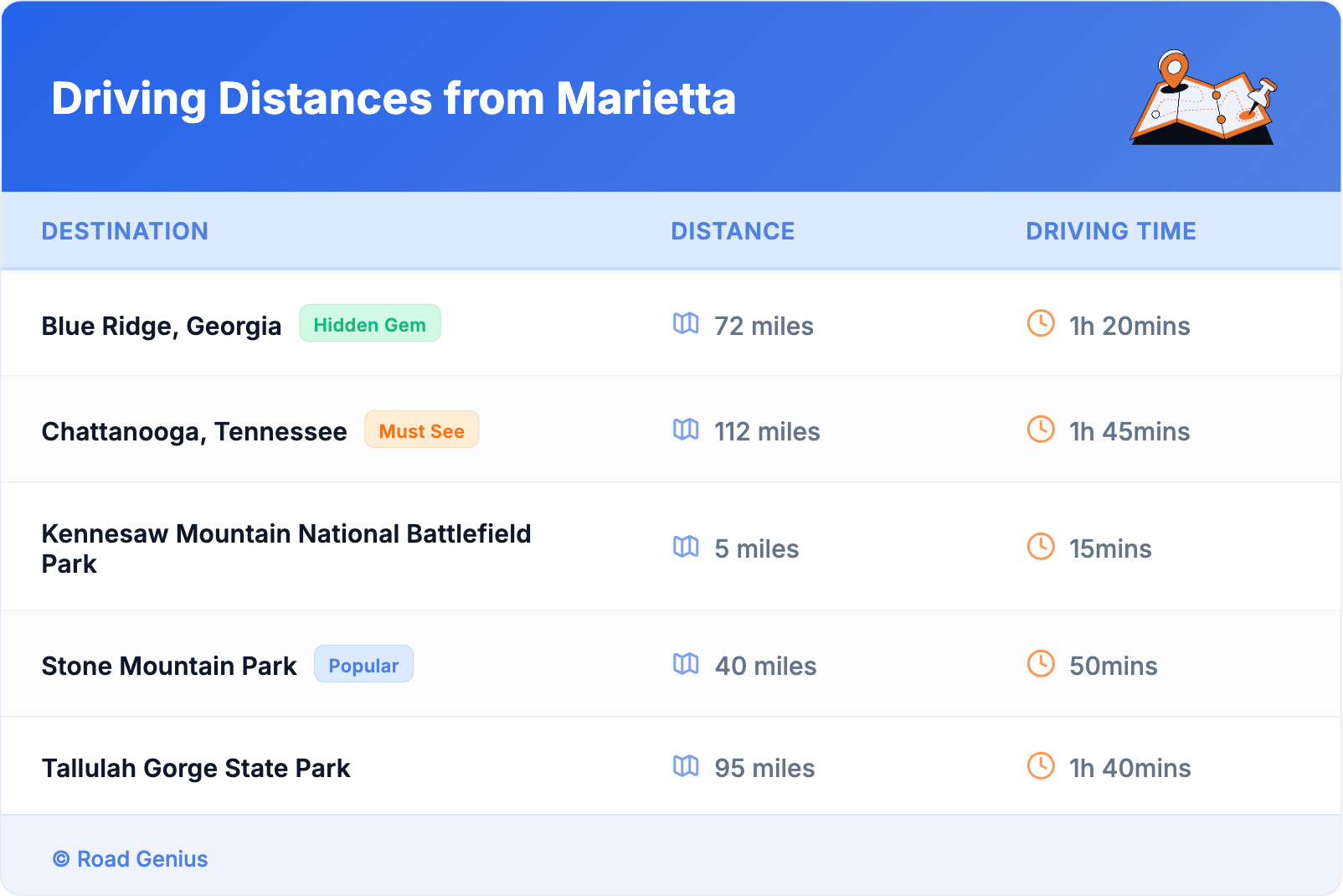Click the Driving Time column header
The width and height of the screenshot is (1343, 896).
tap(1110, 231)
